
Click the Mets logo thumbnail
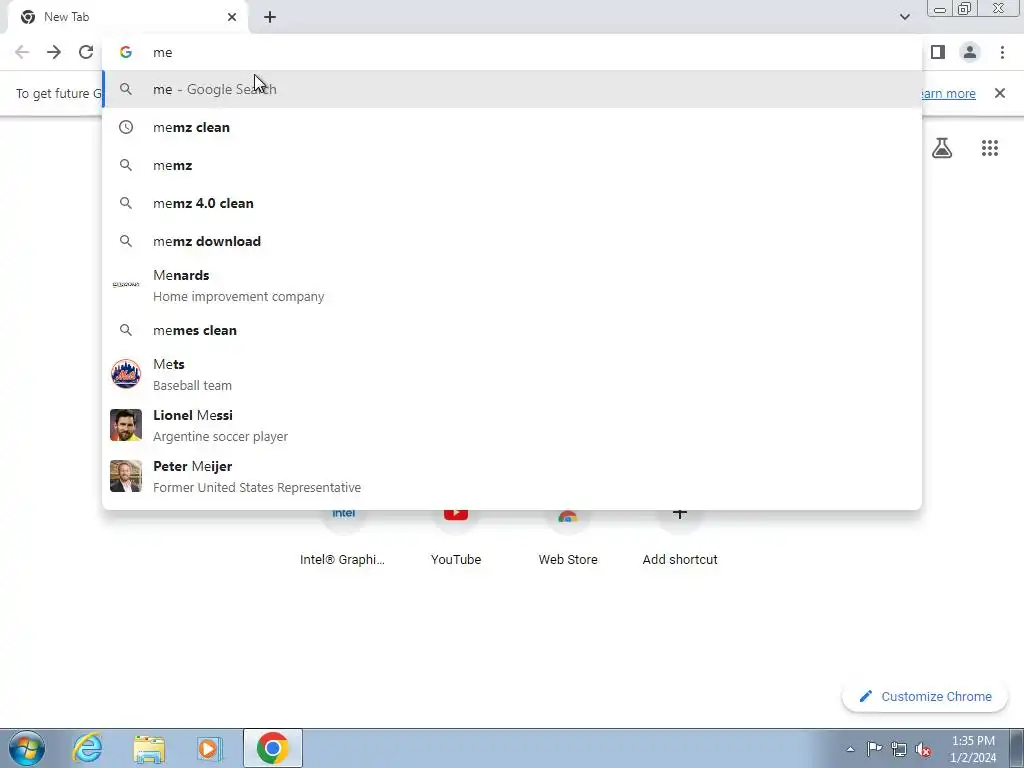pyautogui.click(x=126, y=374)
